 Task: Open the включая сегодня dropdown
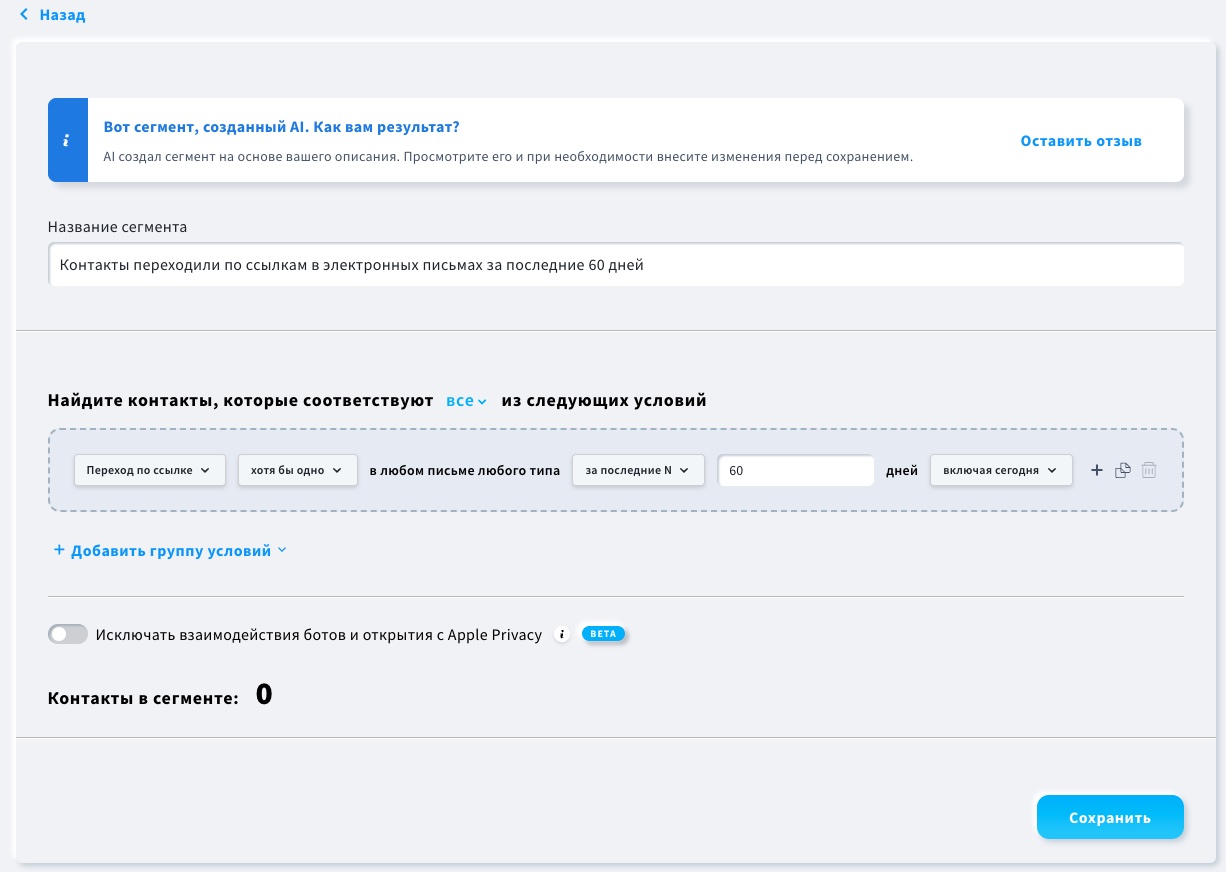tap(1000, 470)
